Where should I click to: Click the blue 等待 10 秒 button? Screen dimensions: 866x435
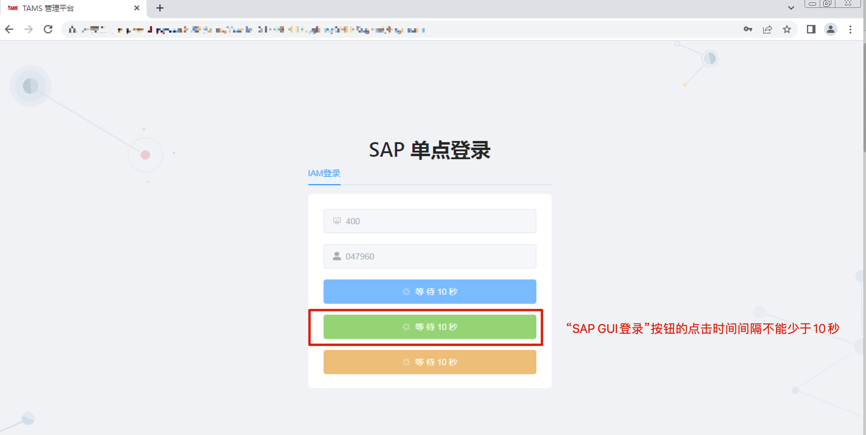point(430,291)
